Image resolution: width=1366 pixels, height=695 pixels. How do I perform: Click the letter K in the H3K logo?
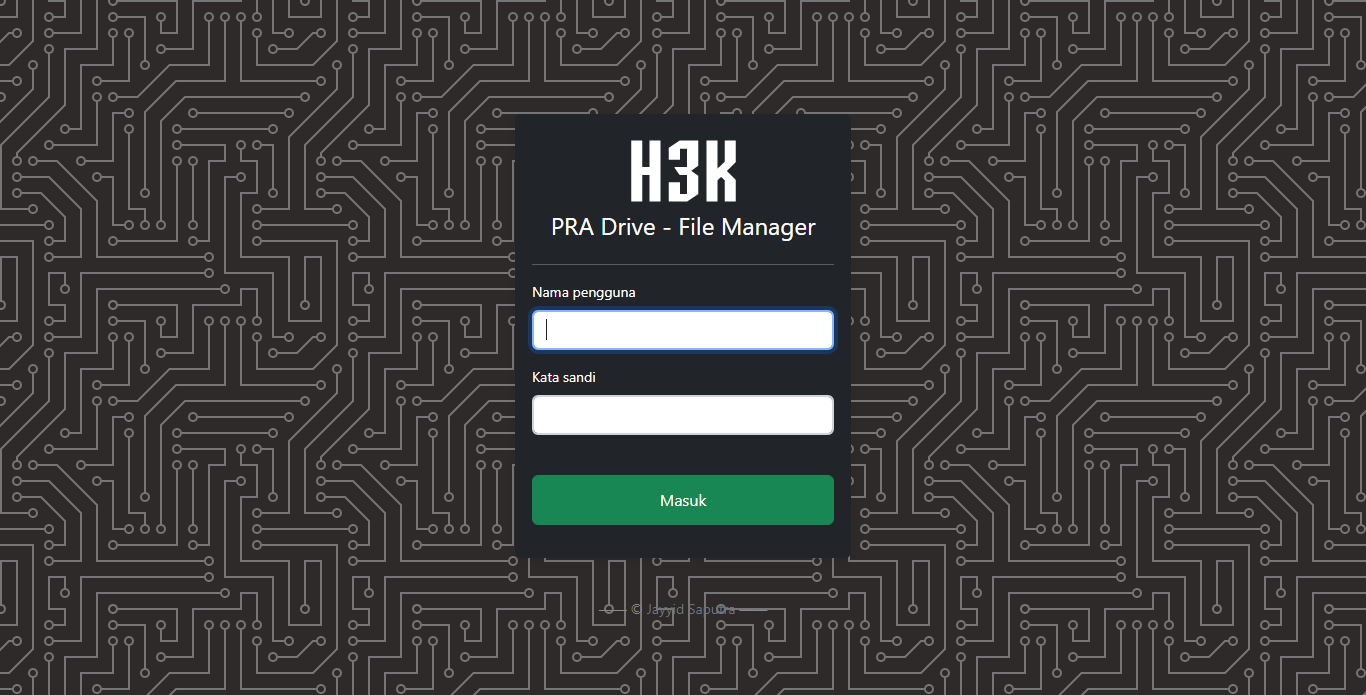720,172
